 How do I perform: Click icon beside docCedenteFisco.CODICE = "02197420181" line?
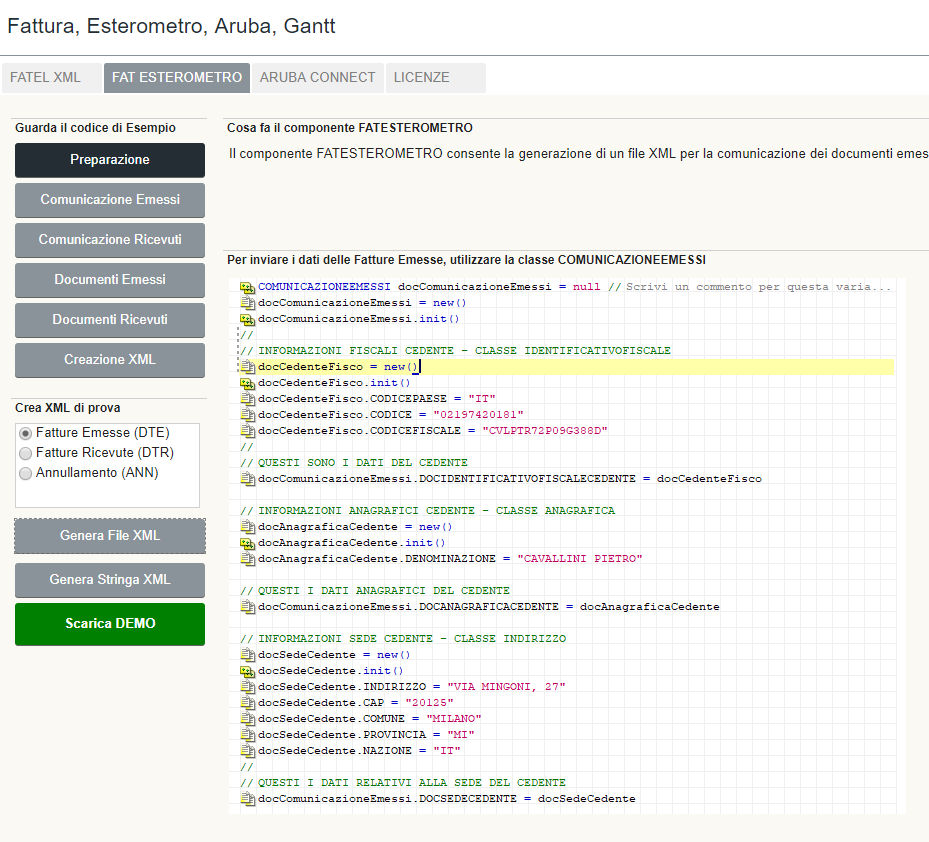(247, 415)
